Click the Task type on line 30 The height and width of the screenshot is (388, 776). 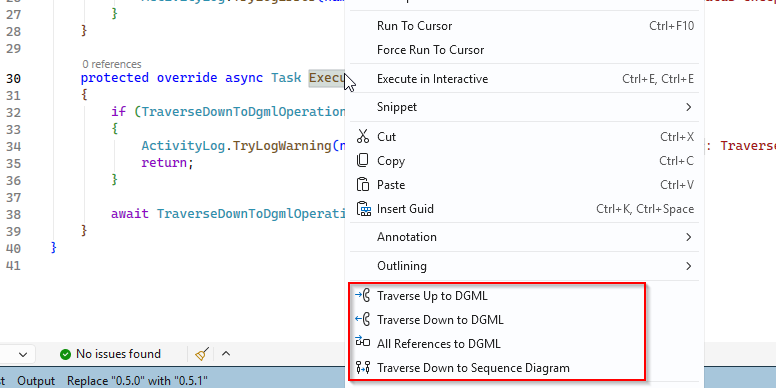pos(286,78)
